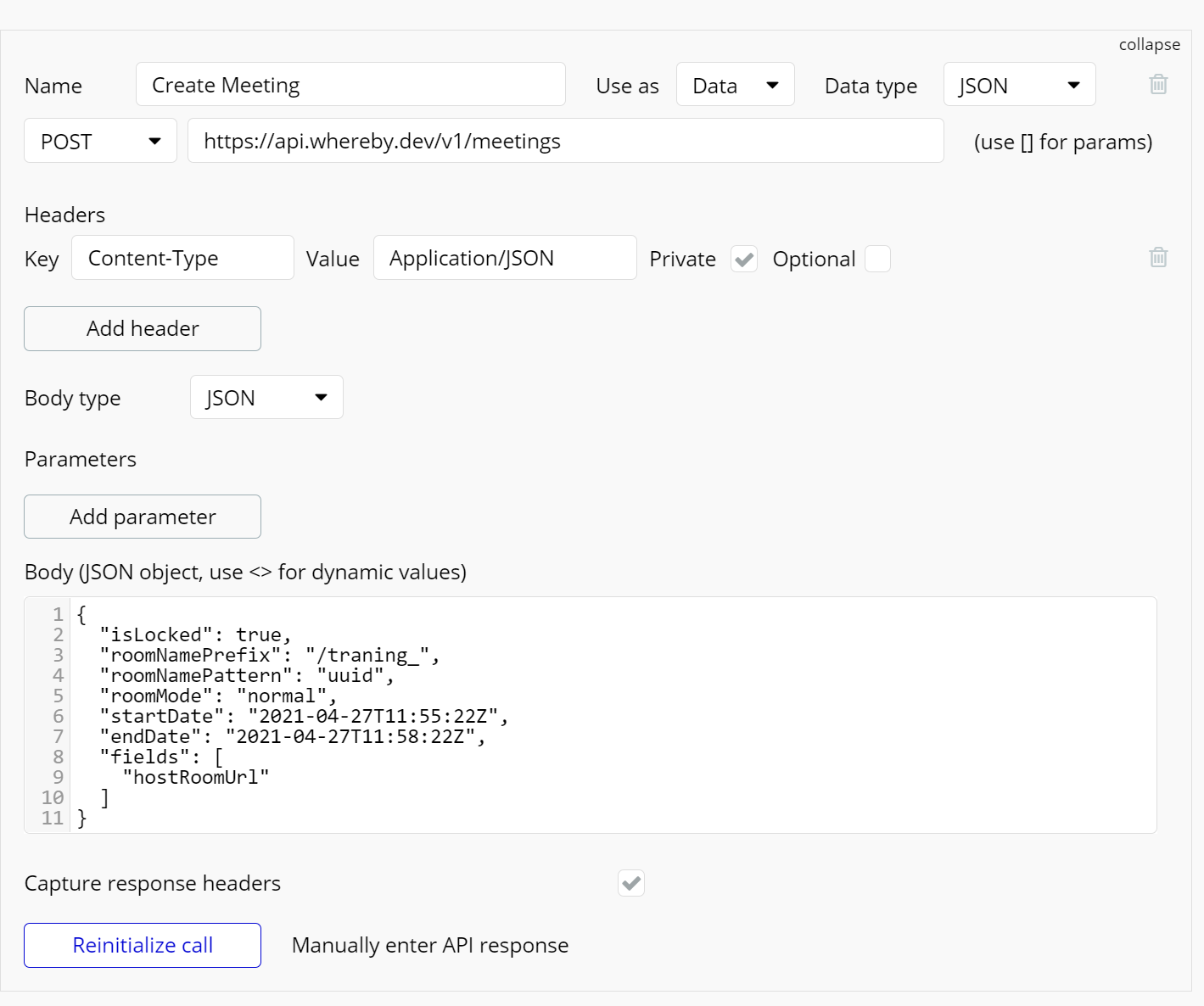
Task: Click the Name field Create Meeting
Action: pyautogui.click(x=350, y=85)
